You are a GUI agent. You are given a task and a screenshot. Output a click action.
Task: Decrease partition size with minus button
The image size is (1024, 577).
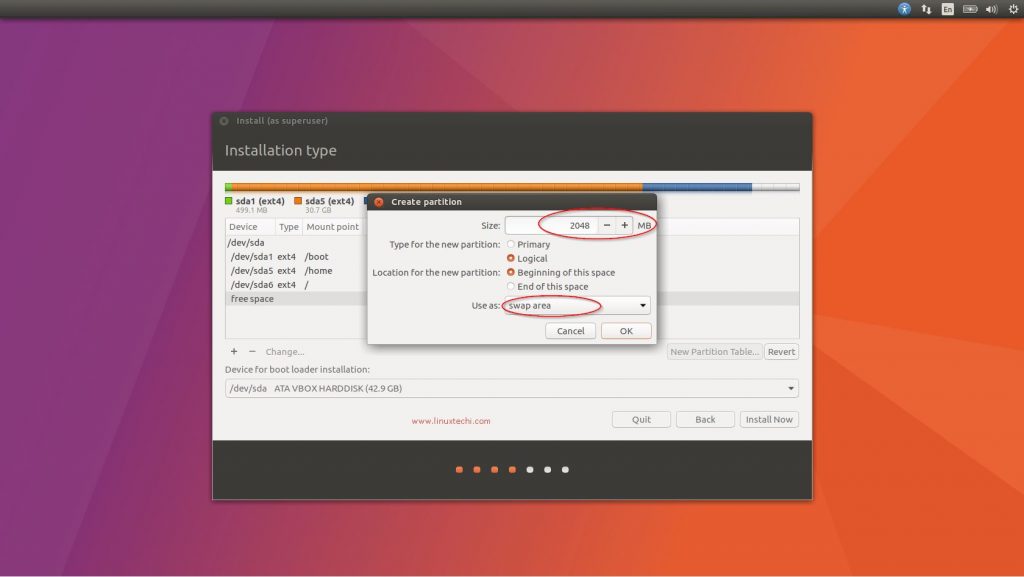coord(607,225)
